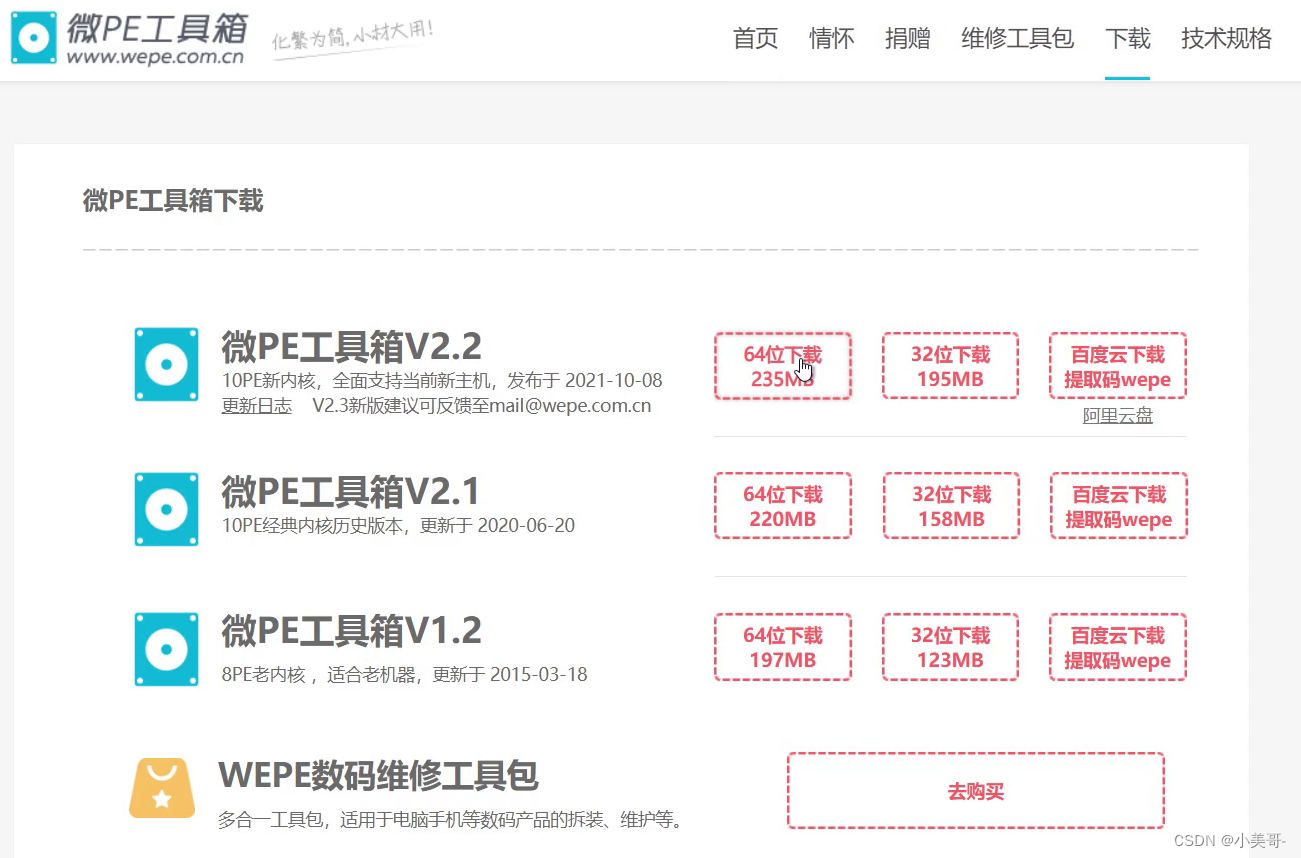The height and width of the screenshot is (858, 1301).
Task: Click the V2.2 toolbox disc icon
Action: [x=166, y=364]
